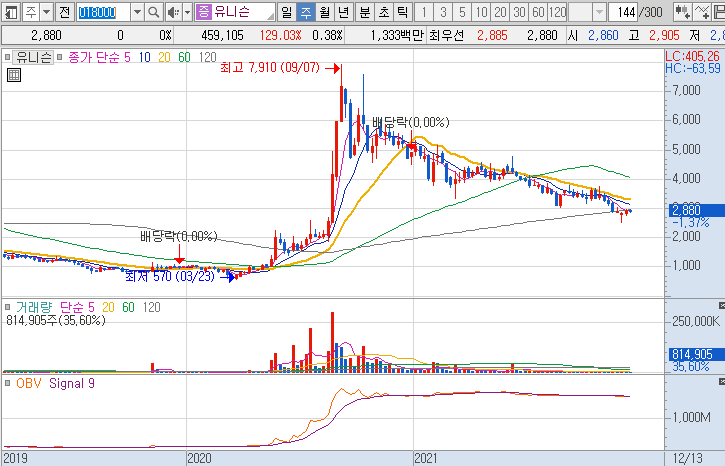Click the purple 증 badge icon

[203, 12]
